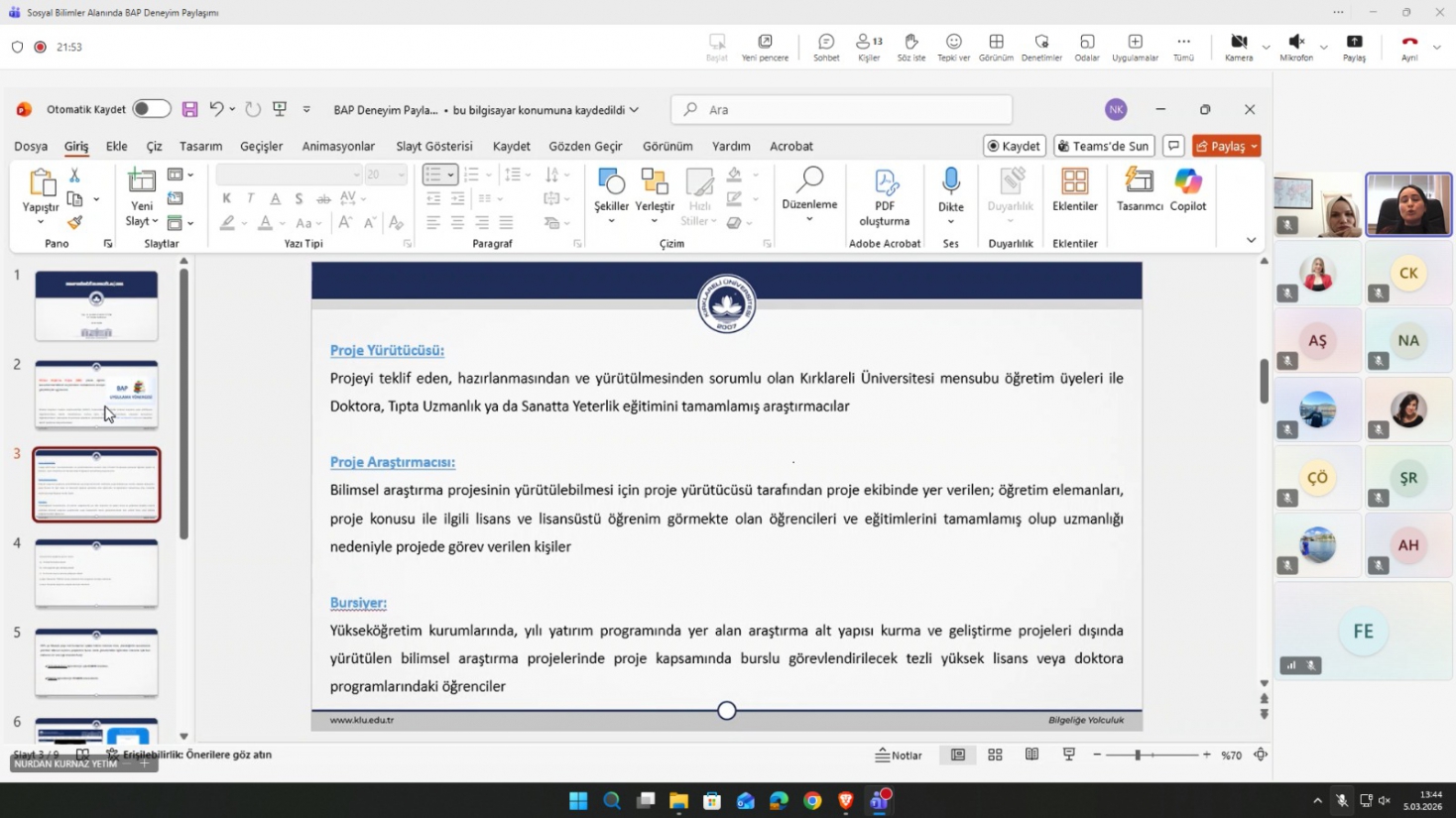Expand the Yeni Slayt dropdown arrow
The width and height of the screenshot is (1456, 818).
155,221
